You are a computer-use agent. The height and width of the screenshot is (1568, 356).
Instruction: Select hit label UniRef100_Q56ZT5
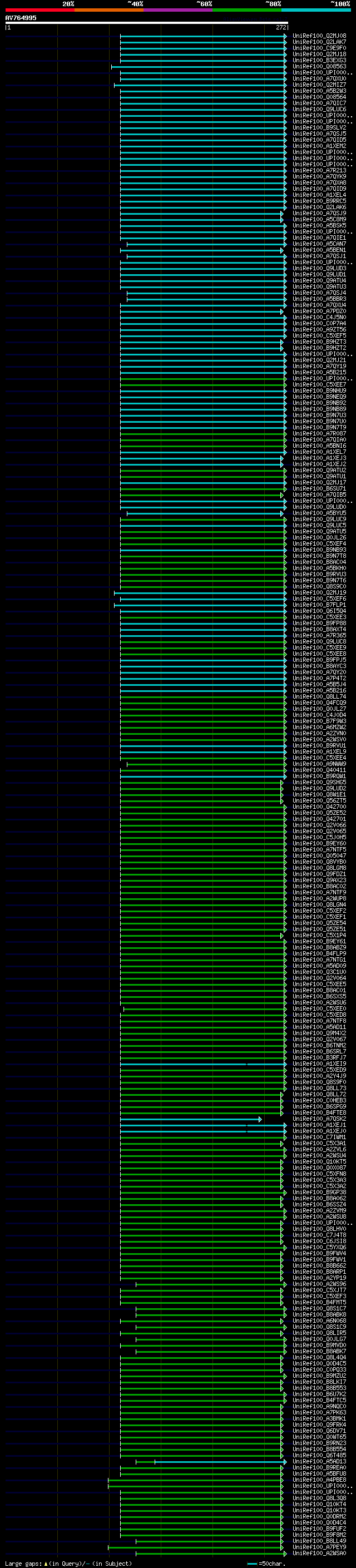[319, 800]
